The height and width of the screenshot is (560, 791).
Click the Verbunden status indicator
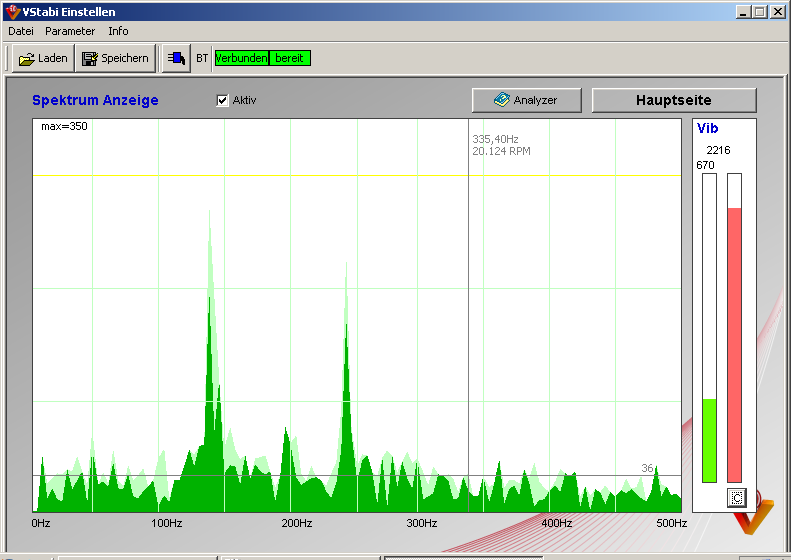coord(242,58)
